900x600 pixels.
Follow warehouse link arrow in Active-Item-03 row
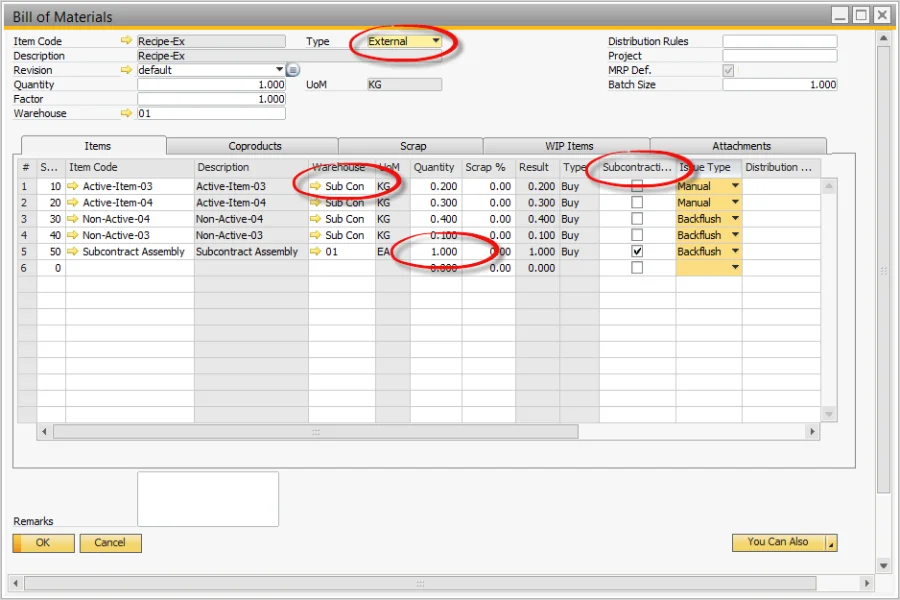pyautogui.click(x=315, y=186)
